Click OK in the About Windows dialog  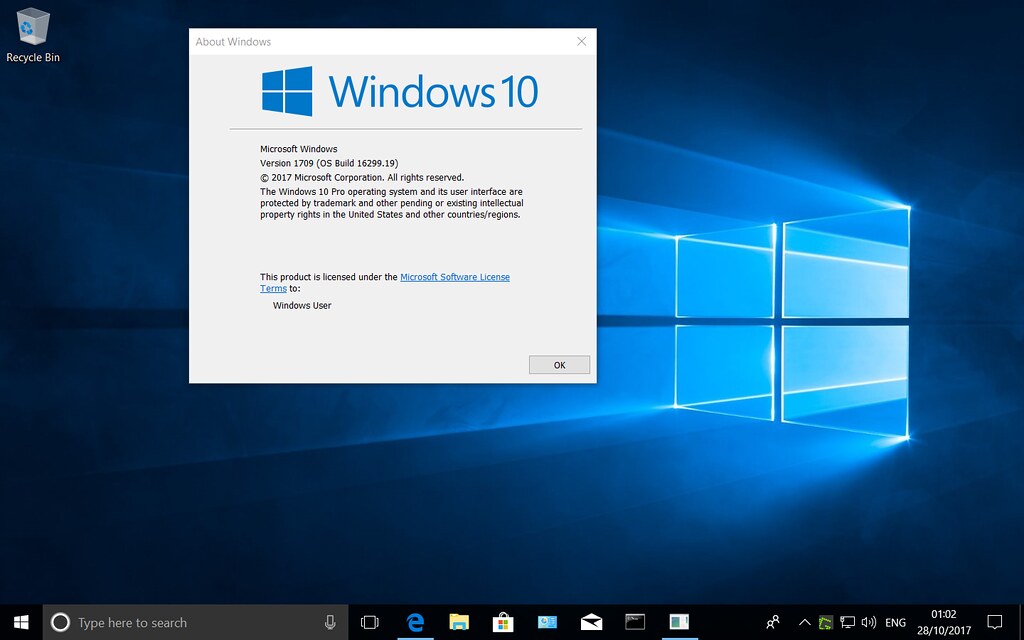(559, 365)
